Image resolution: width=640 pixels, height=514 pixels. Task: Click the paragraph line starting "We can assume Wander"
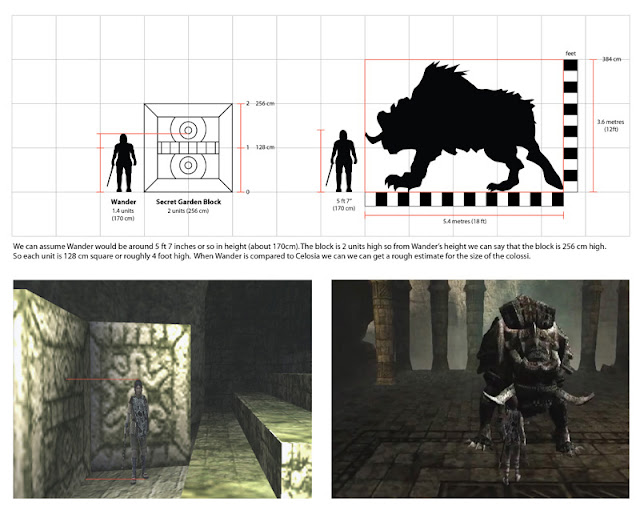pyautogui.click(x=310, y=247)
